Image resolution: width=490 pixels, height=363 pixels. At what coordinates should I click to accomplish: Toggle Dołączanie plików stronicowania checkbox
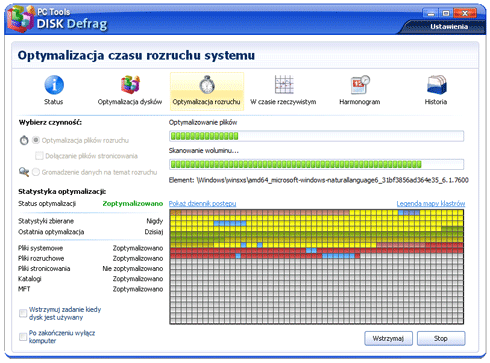[x=39, y=156]
